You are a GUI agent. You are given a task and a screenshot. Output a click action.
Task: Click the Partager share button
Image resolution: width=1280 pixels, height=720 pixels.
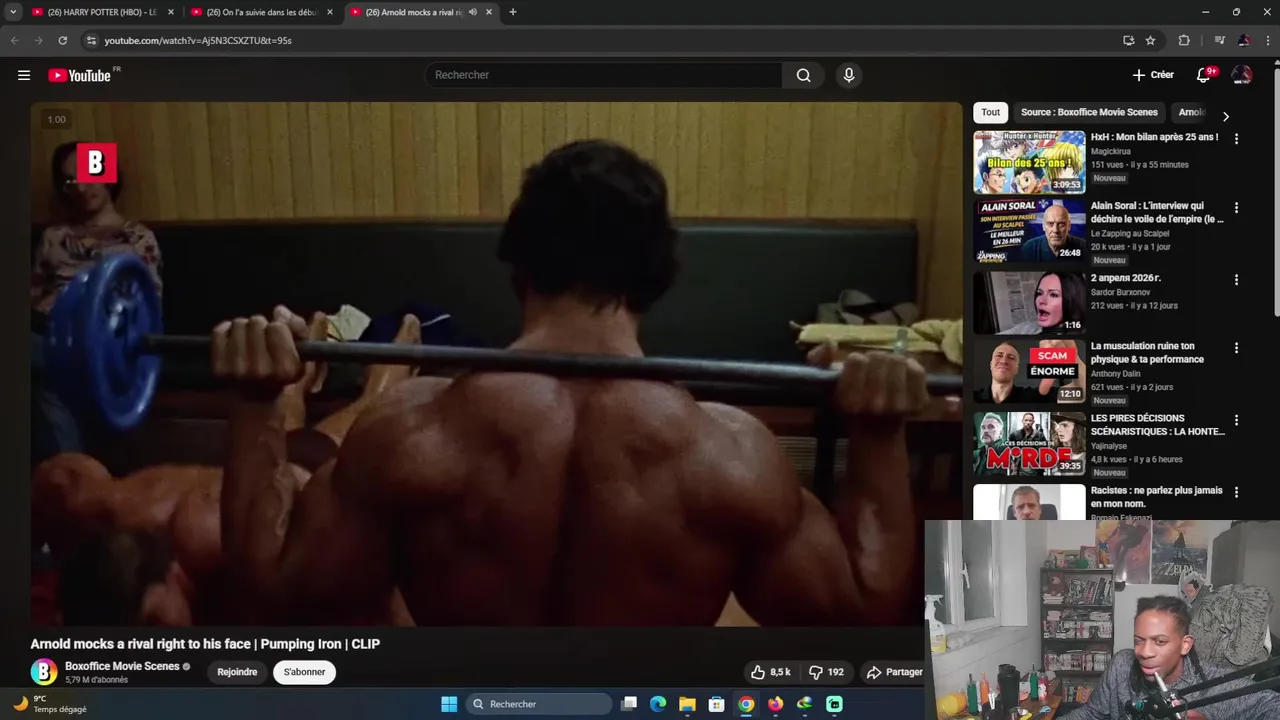pyautogui.click(x=894, y=672)
